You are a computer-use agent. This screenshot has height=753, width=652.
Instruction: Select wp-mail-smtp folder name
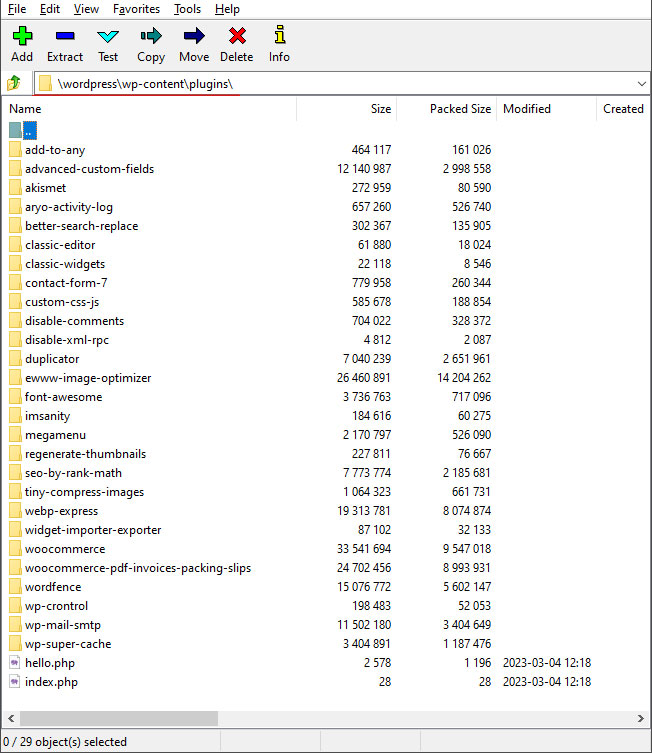63,625
